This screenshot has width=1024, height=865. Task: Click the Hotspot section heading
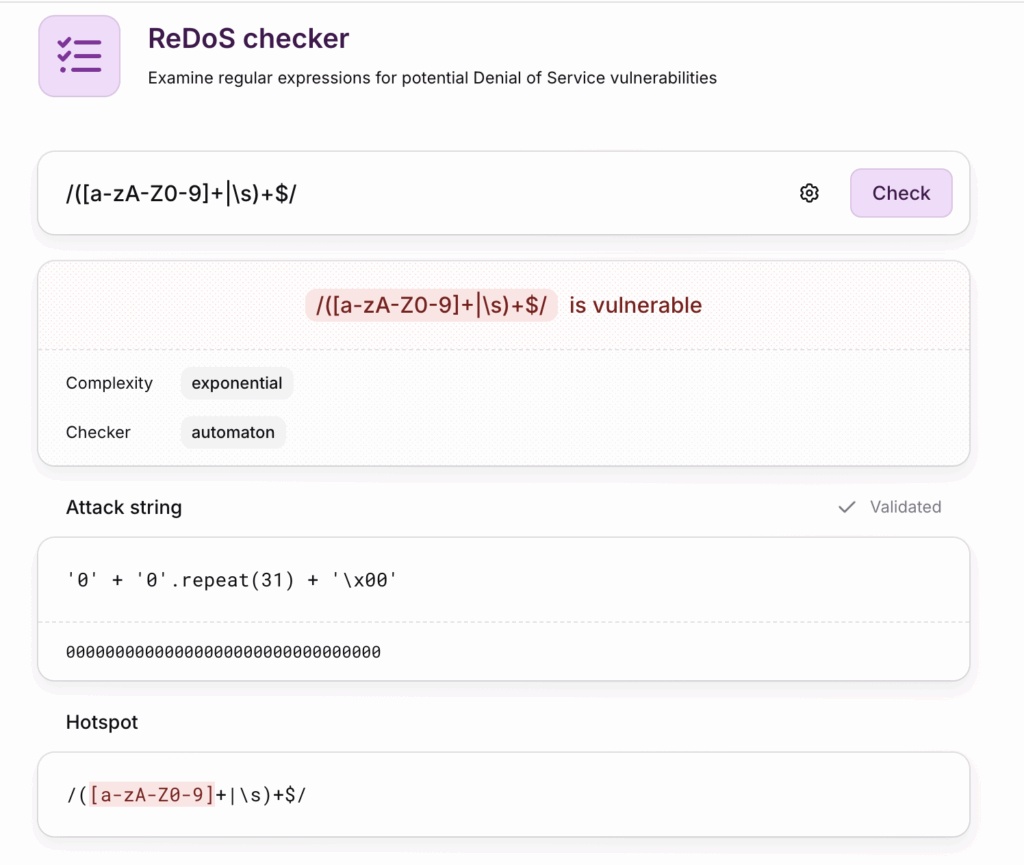(x=102, y=722)
